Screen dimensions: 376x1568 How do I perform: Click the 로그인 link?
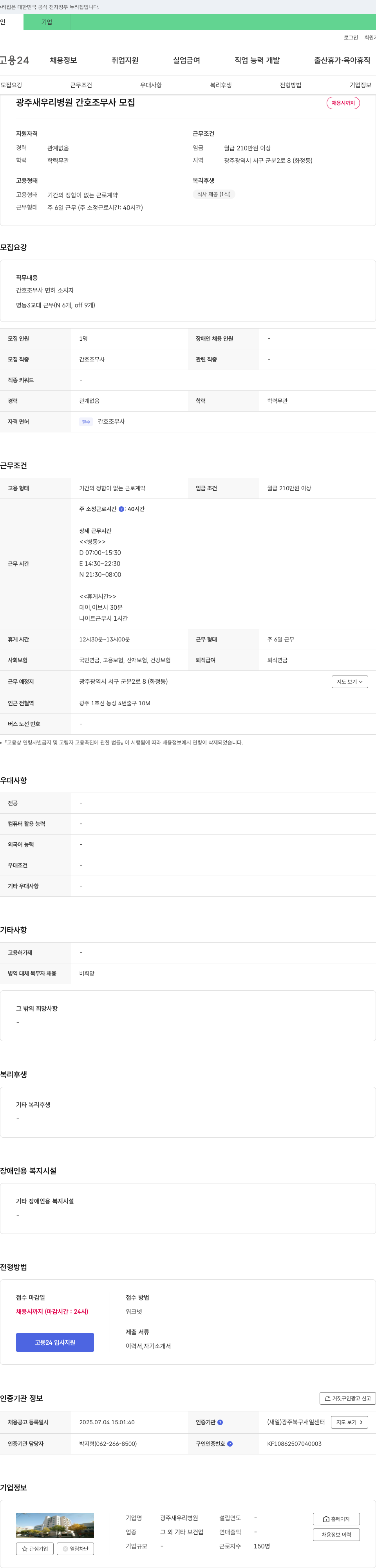pos(351,38)
